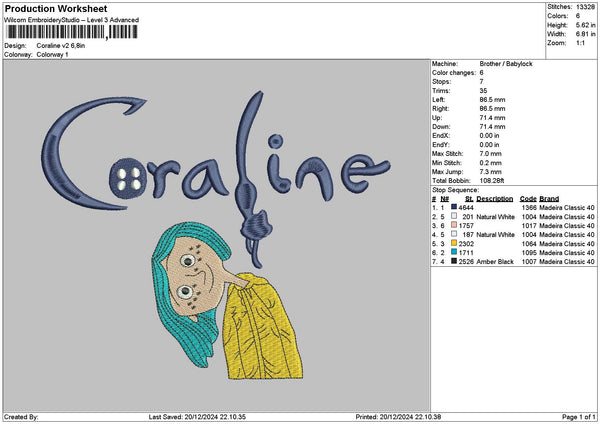Image resolution: width=600 pixels, height=424 pixels.
Task: Click the Machine value Brother / Babylock
Action: coord(509,63)
